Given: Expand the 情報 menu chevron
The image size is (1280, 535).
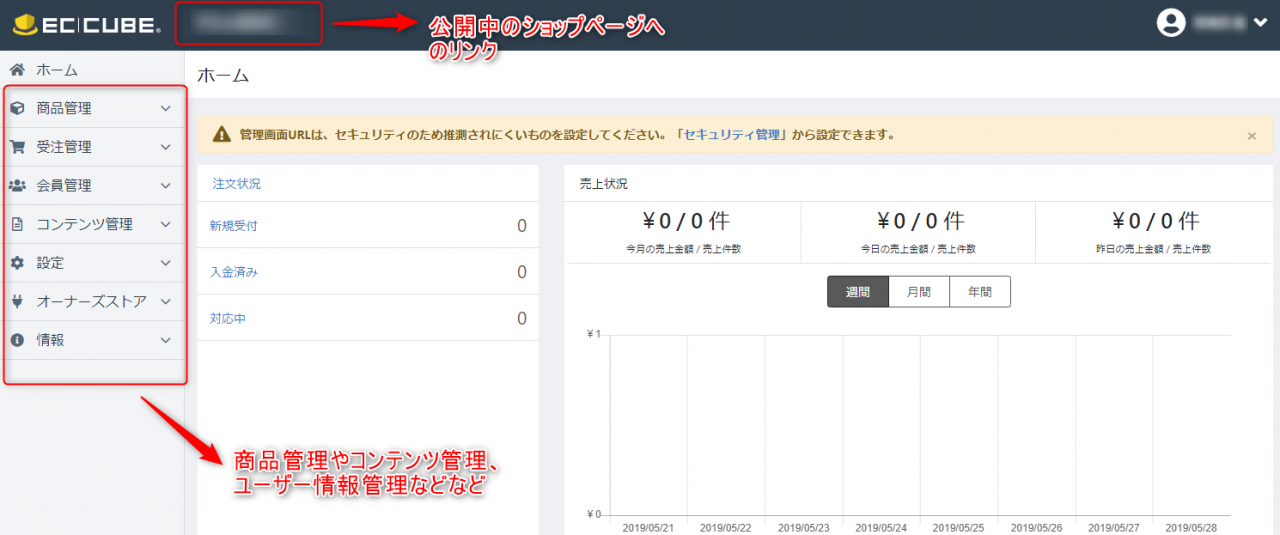Looking at the screenshot, I should [166, 340].
